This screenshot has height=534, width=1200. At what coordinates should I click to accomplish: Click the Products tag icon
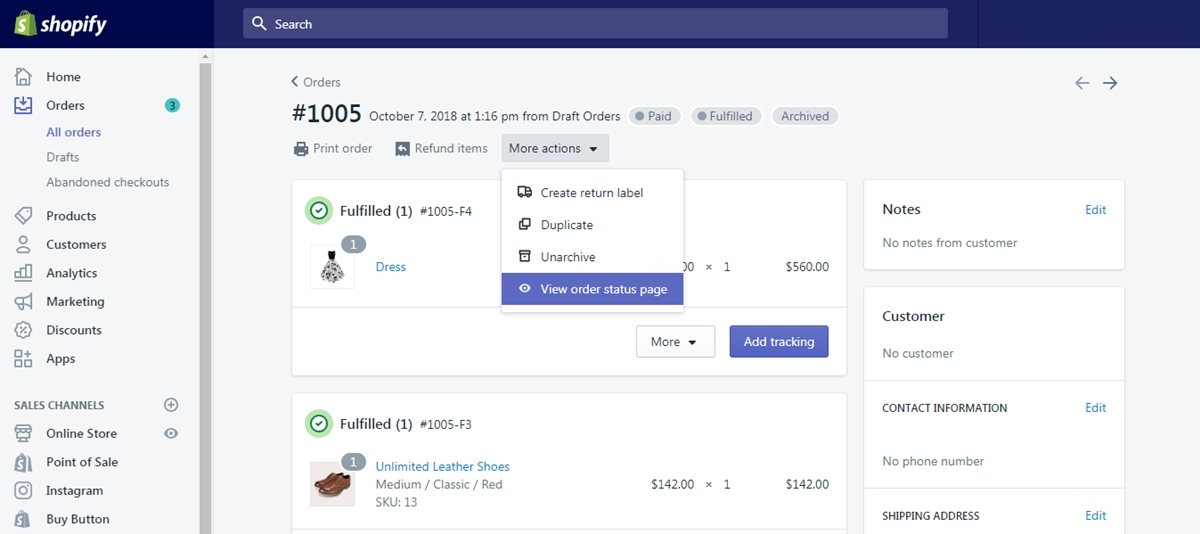[23, 216]
